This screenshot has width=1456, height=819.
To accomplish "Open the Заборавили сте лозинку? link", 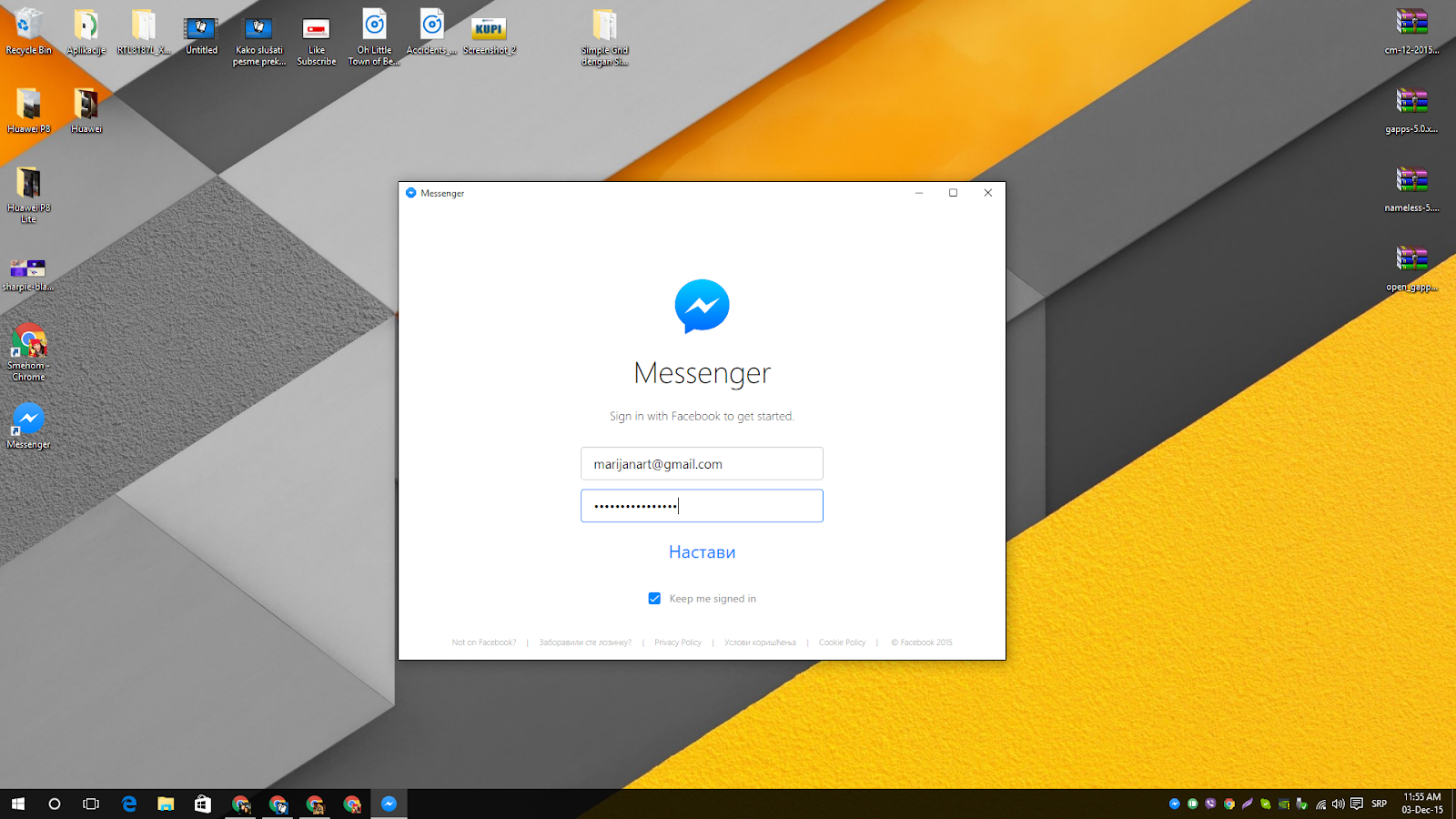I will click(585, 642).
